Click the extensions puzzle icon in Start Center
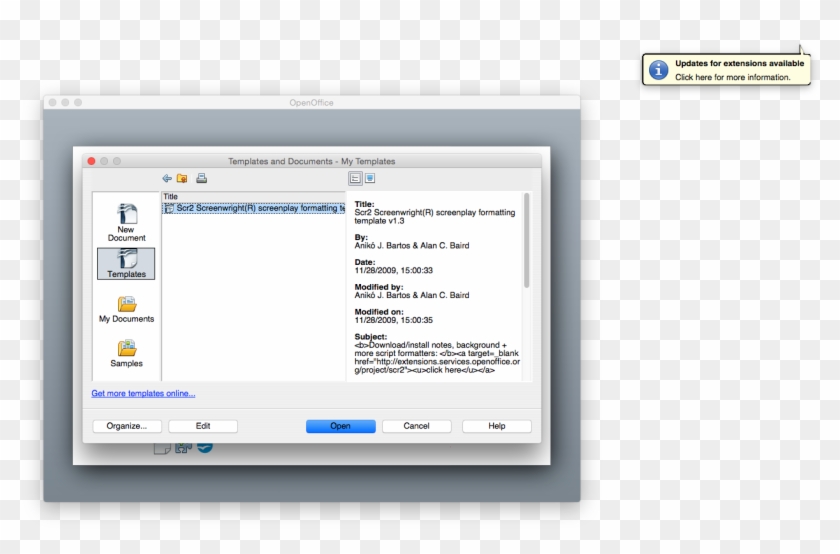Viewport: 840px width, 554px height. click(183, 447)
